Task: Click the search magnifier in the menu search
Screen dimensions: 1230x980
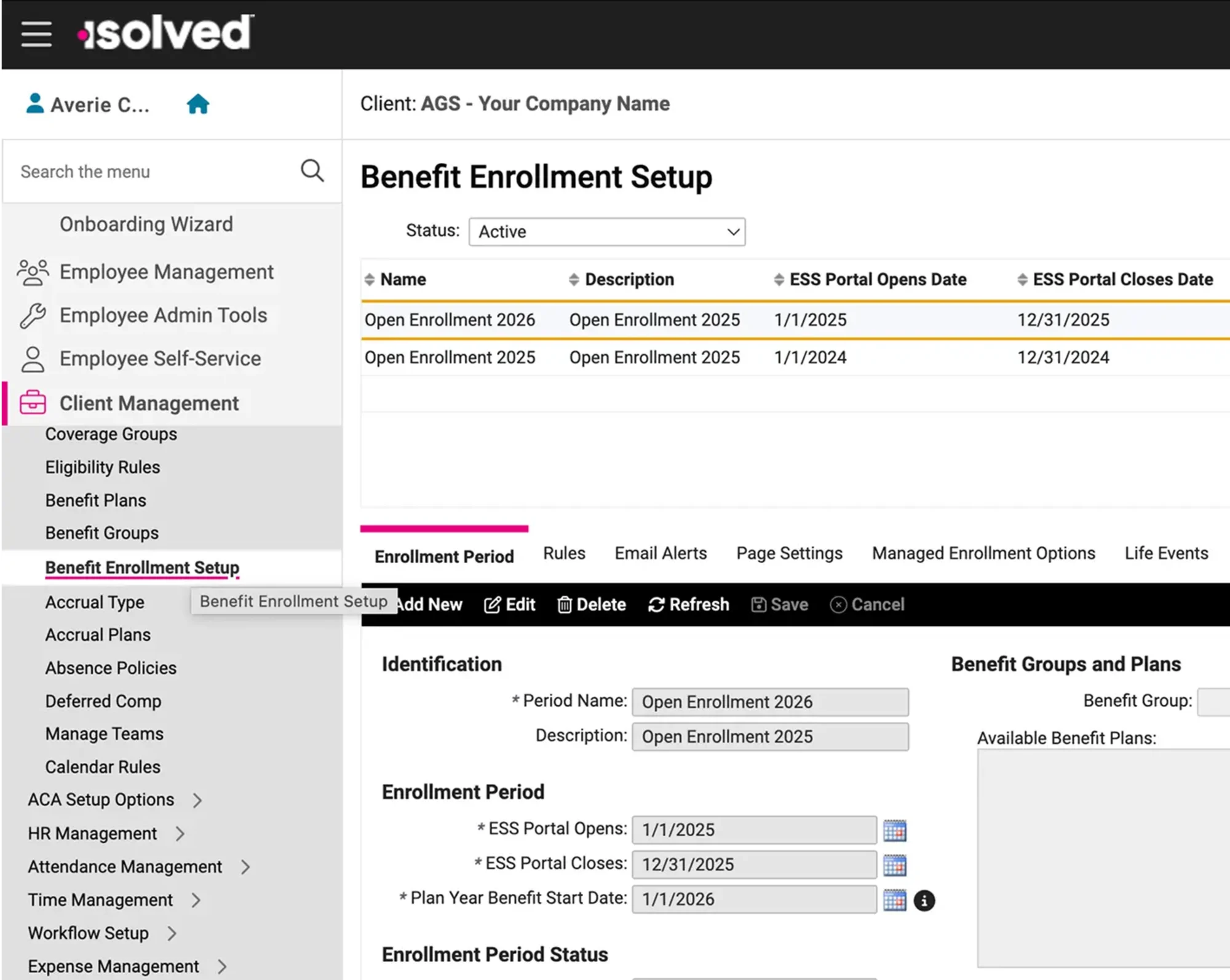Action: coord(312,170)
